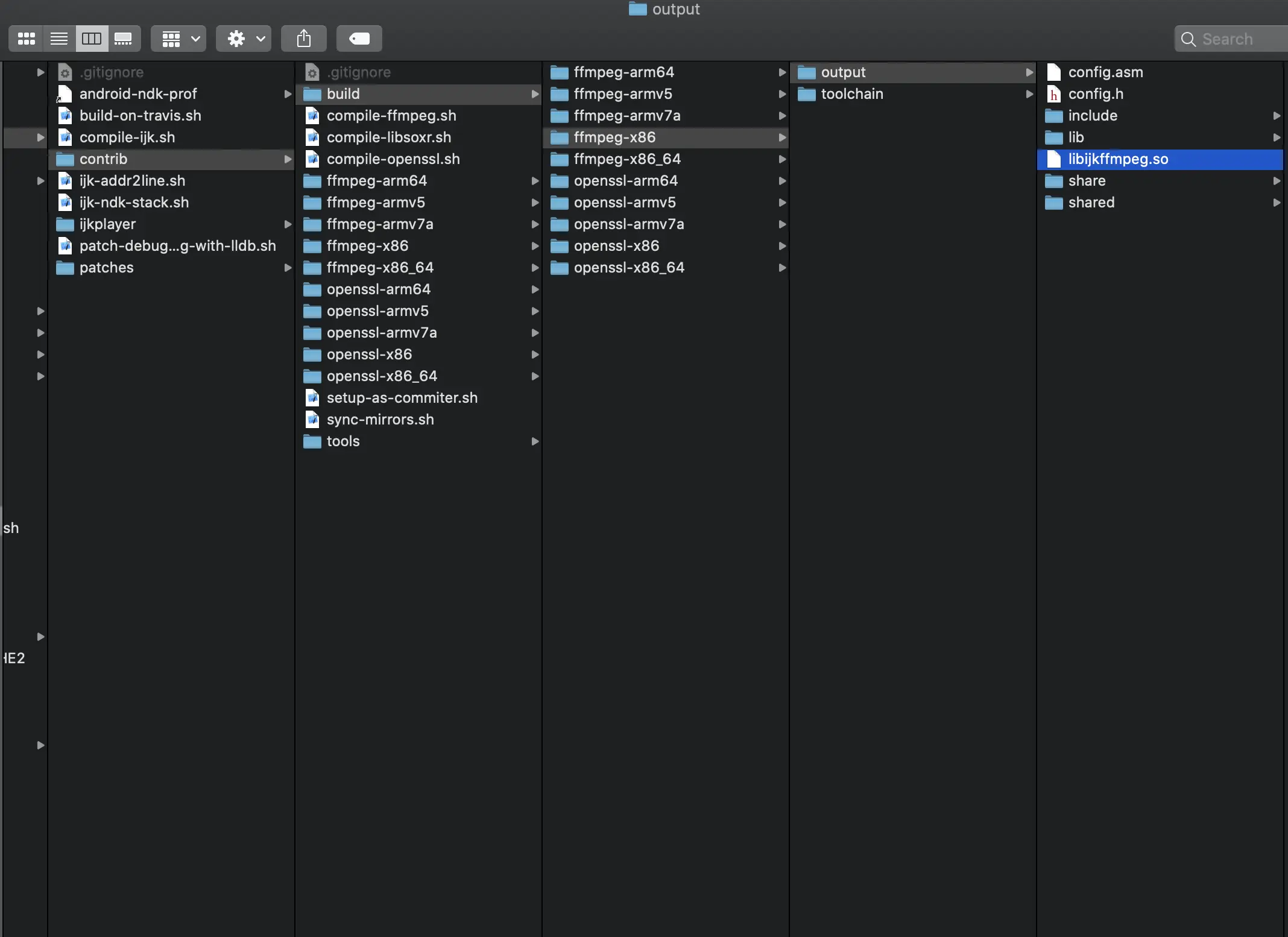The width and height of the screenshot is (1288, 937).
Task: Click openssl-armv7a folder icon in build column
Action: 559,224
